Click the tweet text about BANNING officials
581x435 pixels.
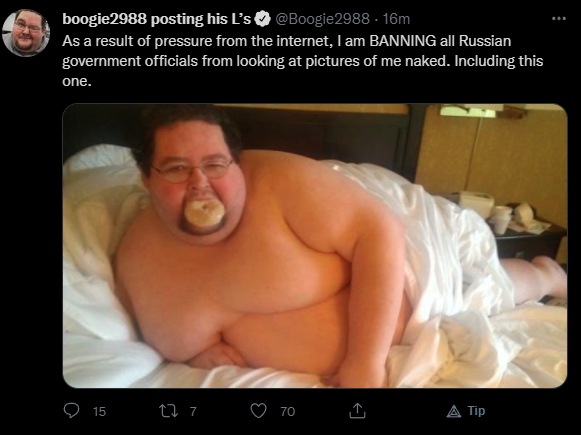[302, 61]
